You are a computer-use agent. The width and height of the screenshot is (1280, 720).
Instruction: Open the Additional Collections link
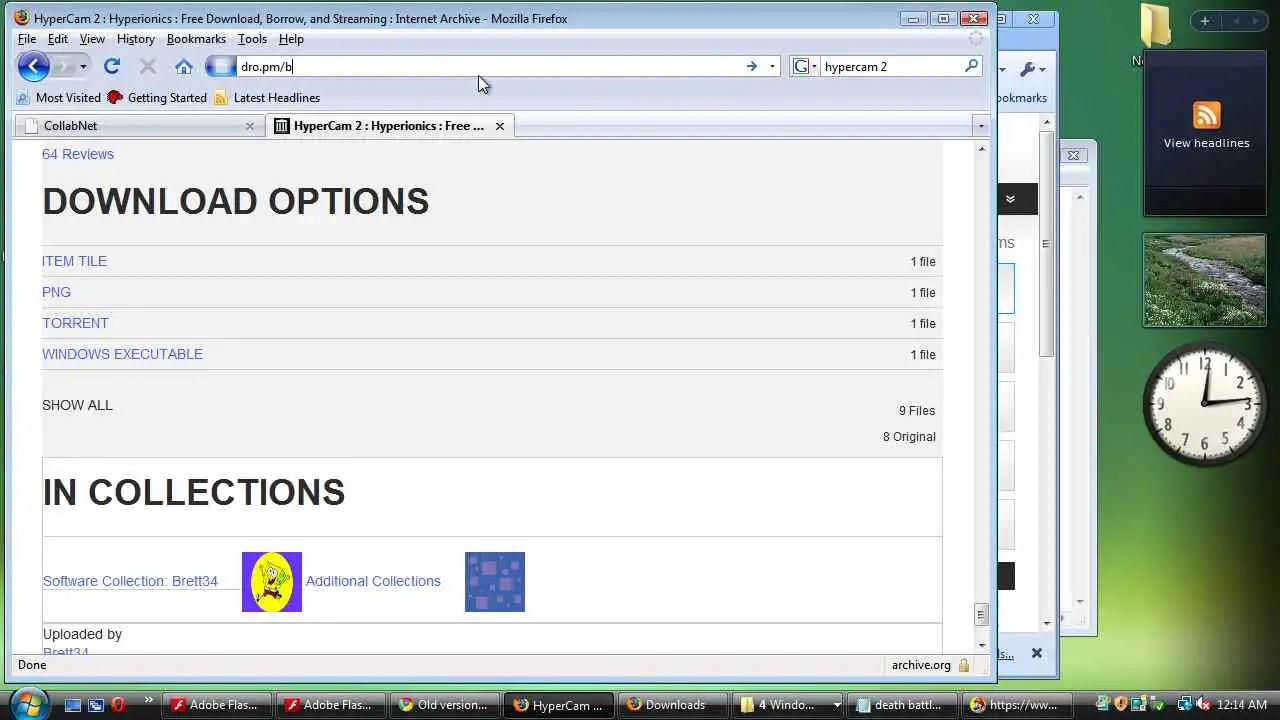373,581
